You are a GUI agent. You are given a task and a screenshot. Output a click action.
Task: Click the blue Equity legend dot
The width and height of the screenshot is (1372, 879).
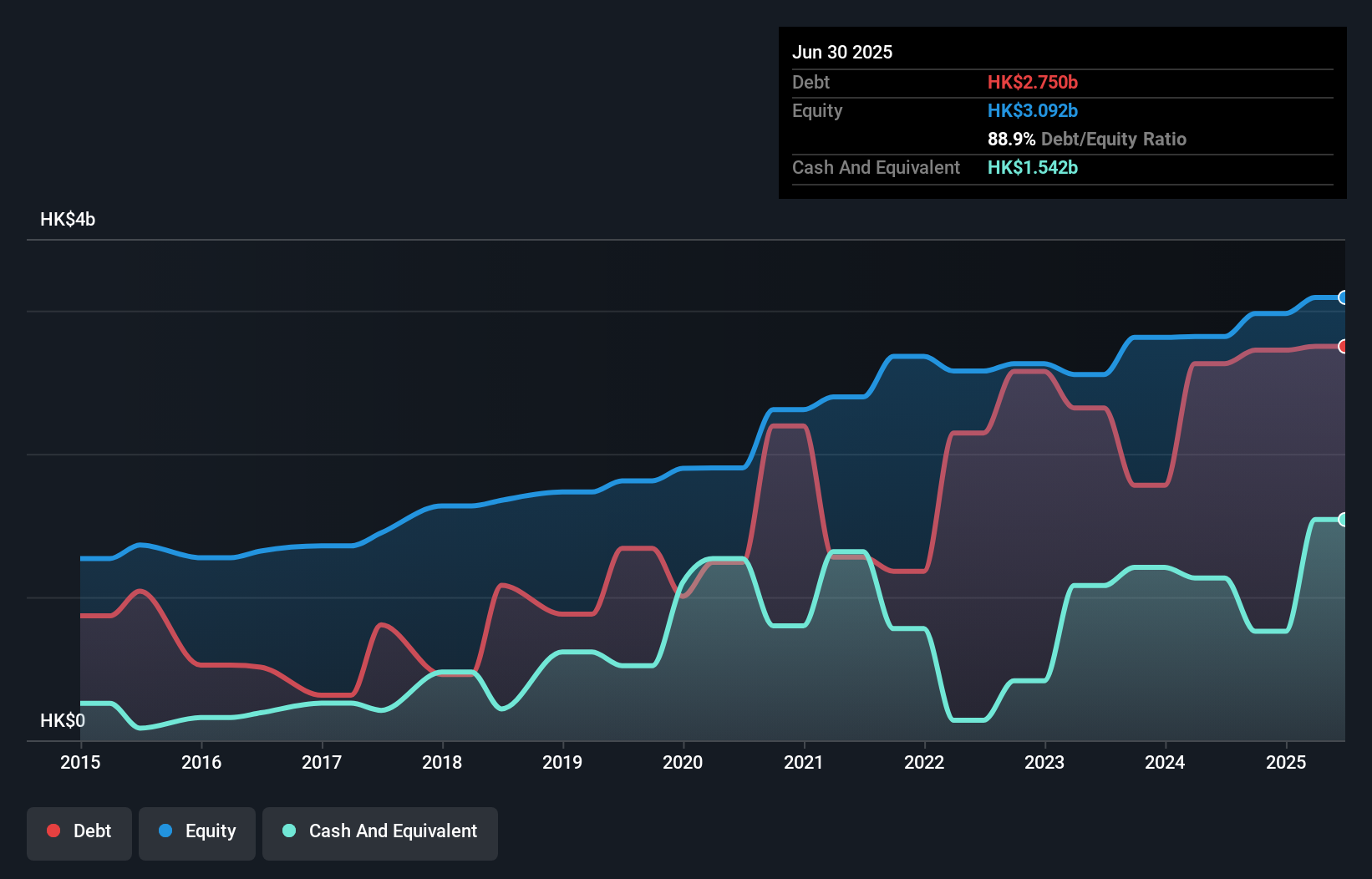(x=165, y=831)
